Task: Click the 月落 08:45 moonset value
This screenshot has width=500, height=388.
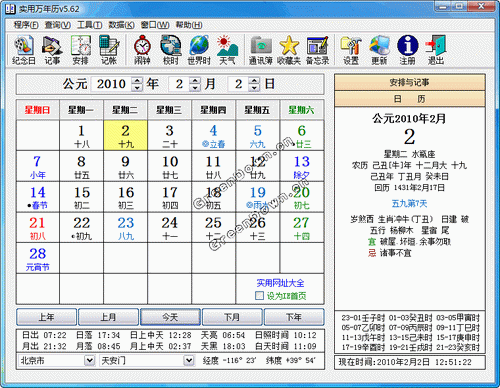Action: 98,346
